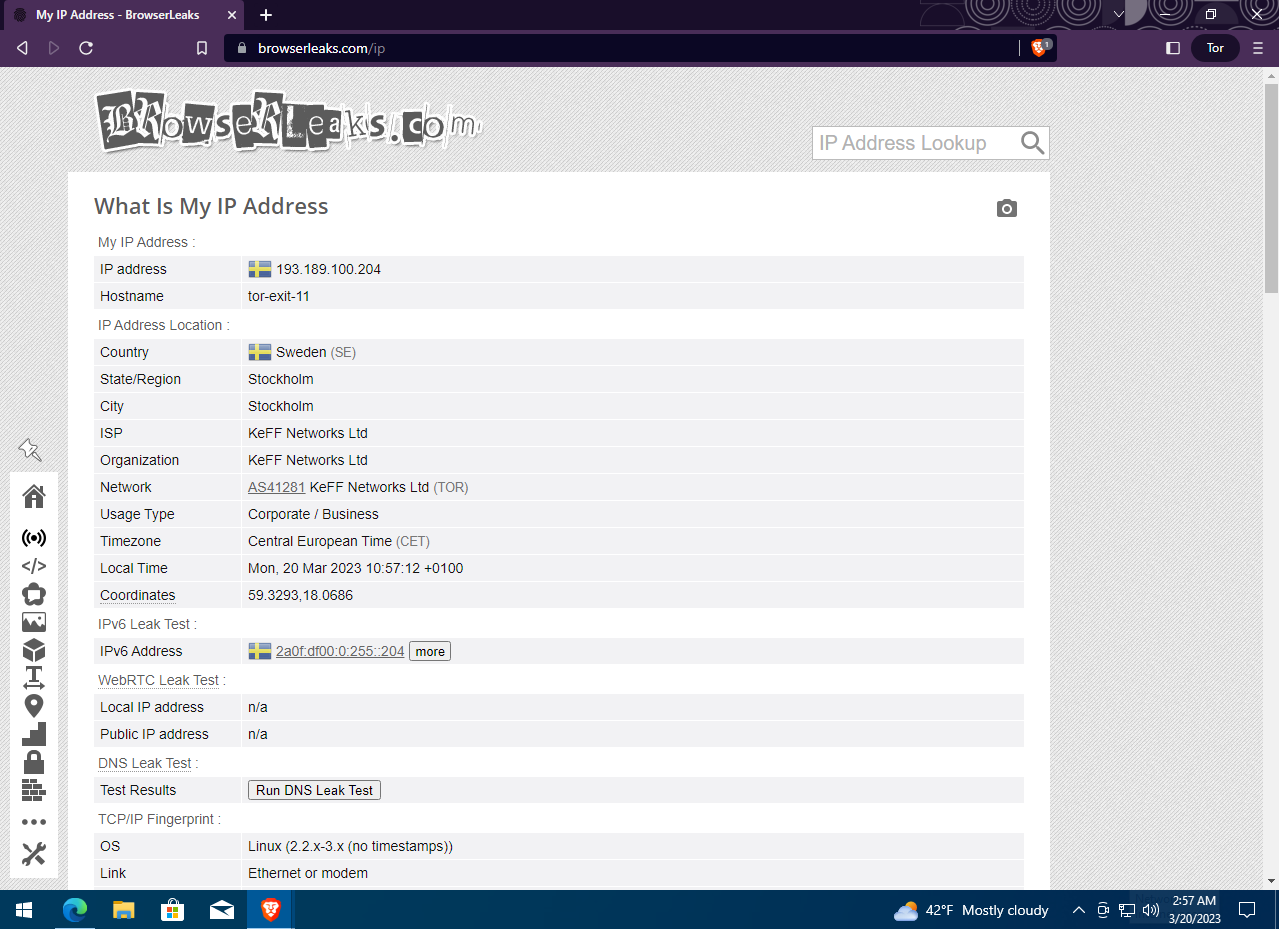
Task: Bookmark this page using the bookmark icon
Action: pos(202,48)
